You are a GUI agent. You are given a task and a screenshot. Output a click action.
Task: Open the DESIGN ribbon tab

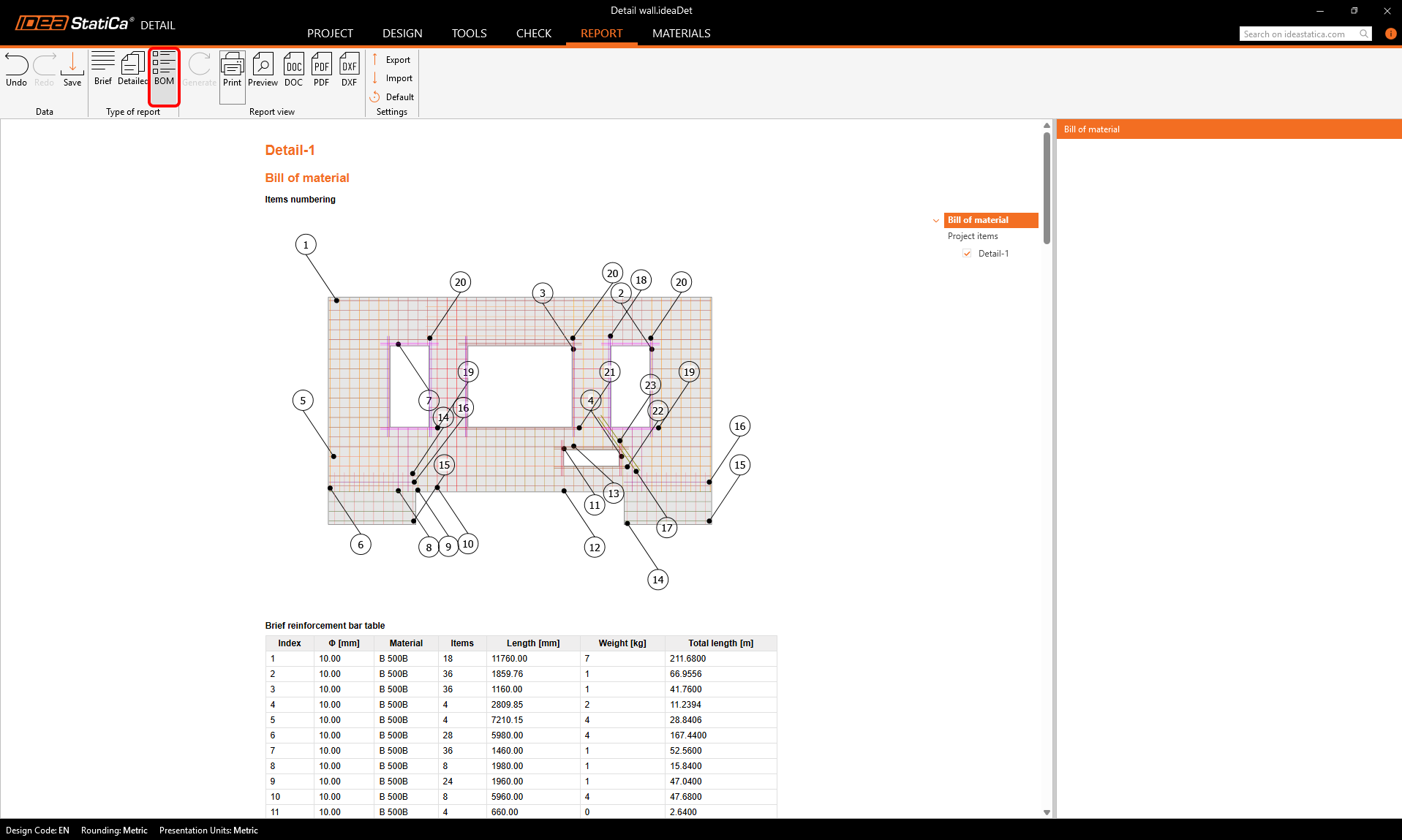tap(402, 34)
